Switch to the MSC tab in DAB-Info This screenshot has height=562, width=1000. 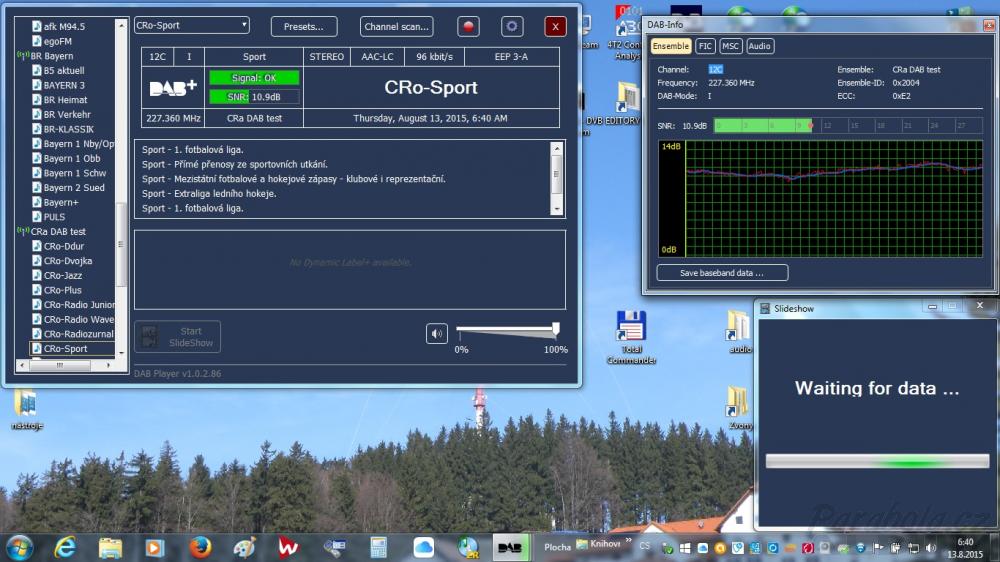coord(730,46)
